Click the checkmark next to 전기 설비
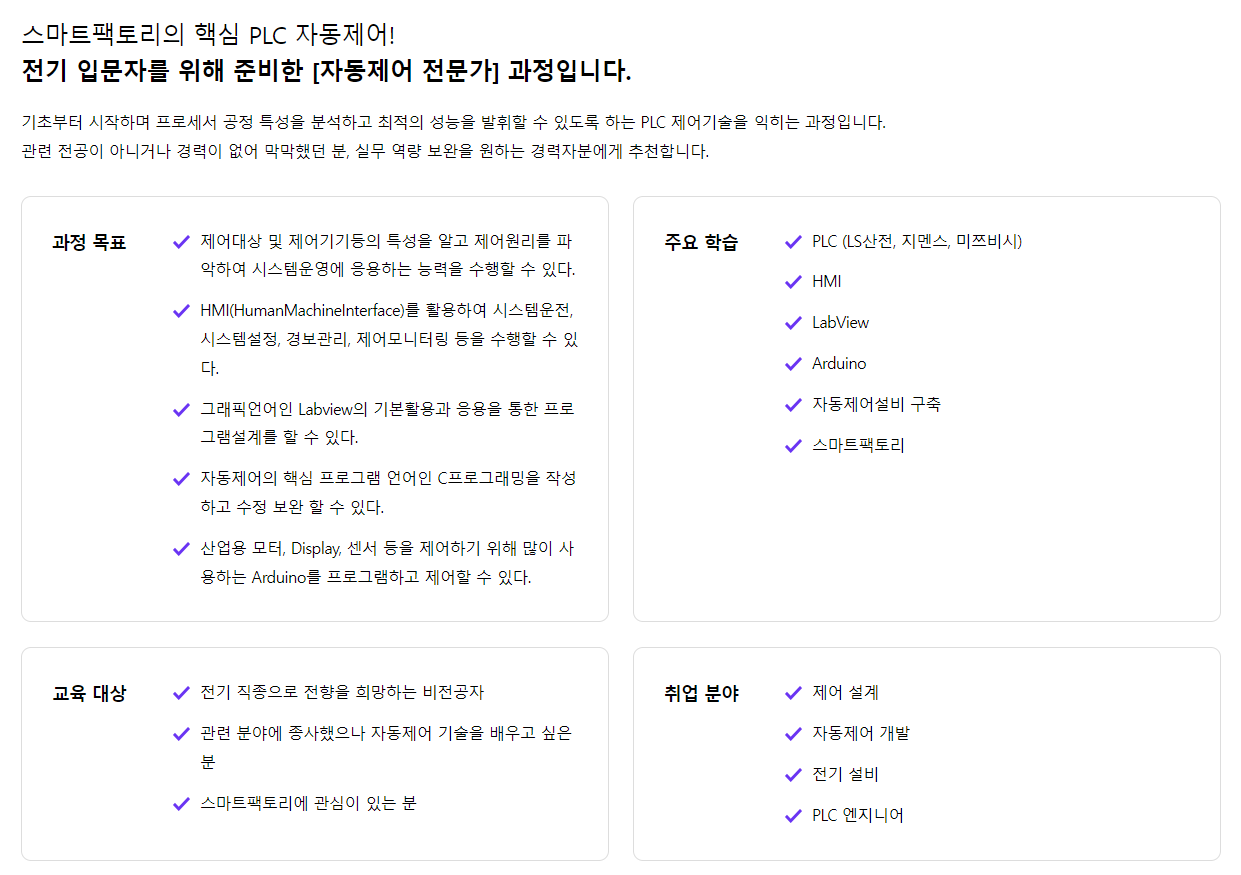 coord(793,775)
